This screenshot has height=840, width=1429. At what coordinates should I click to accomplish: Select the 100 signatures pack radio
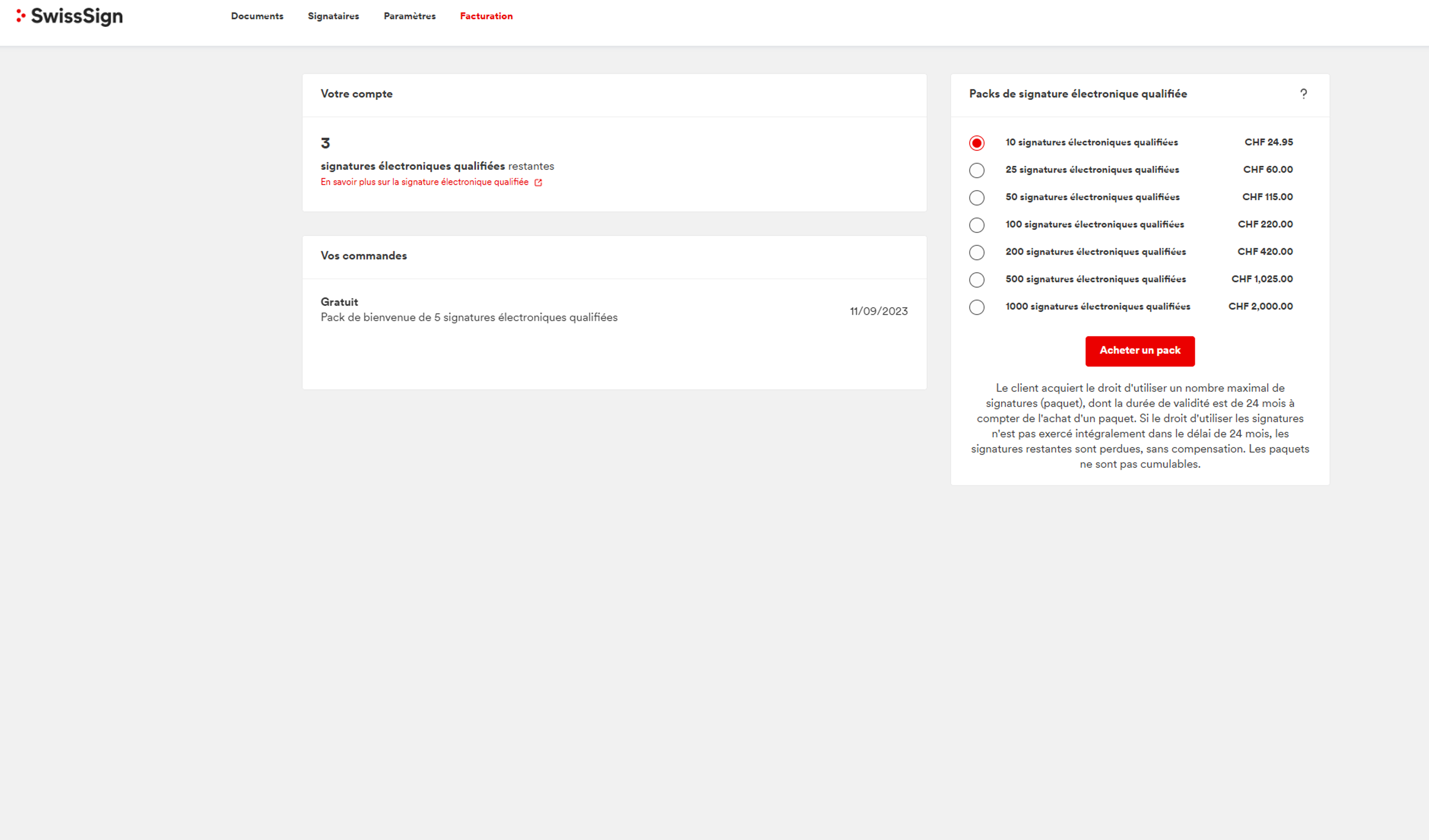pyautogui.click(x=977, y=225)
